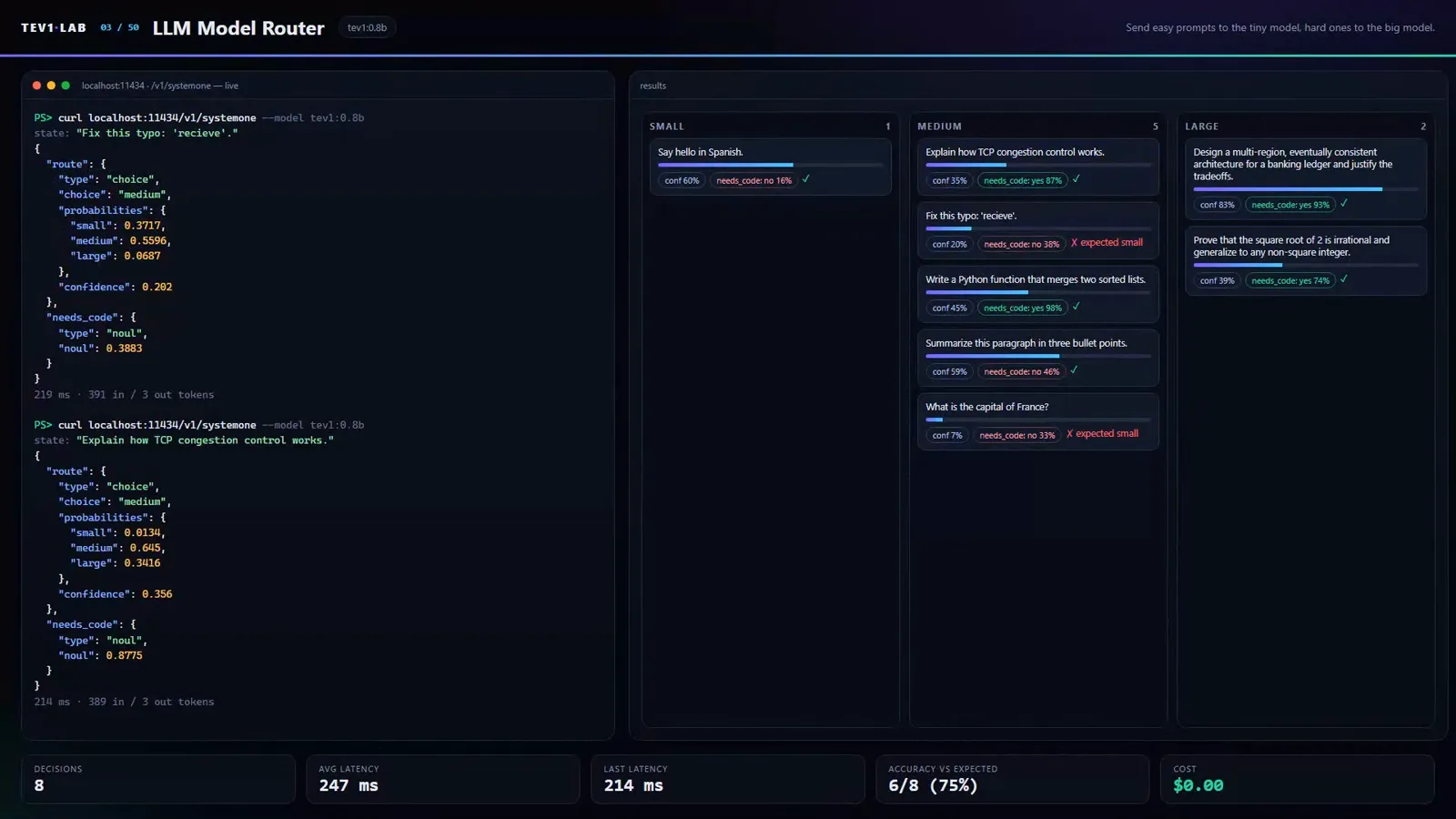1456x819 pixels.
Task: Select the LARGE column header
Action: [1201, 126]
